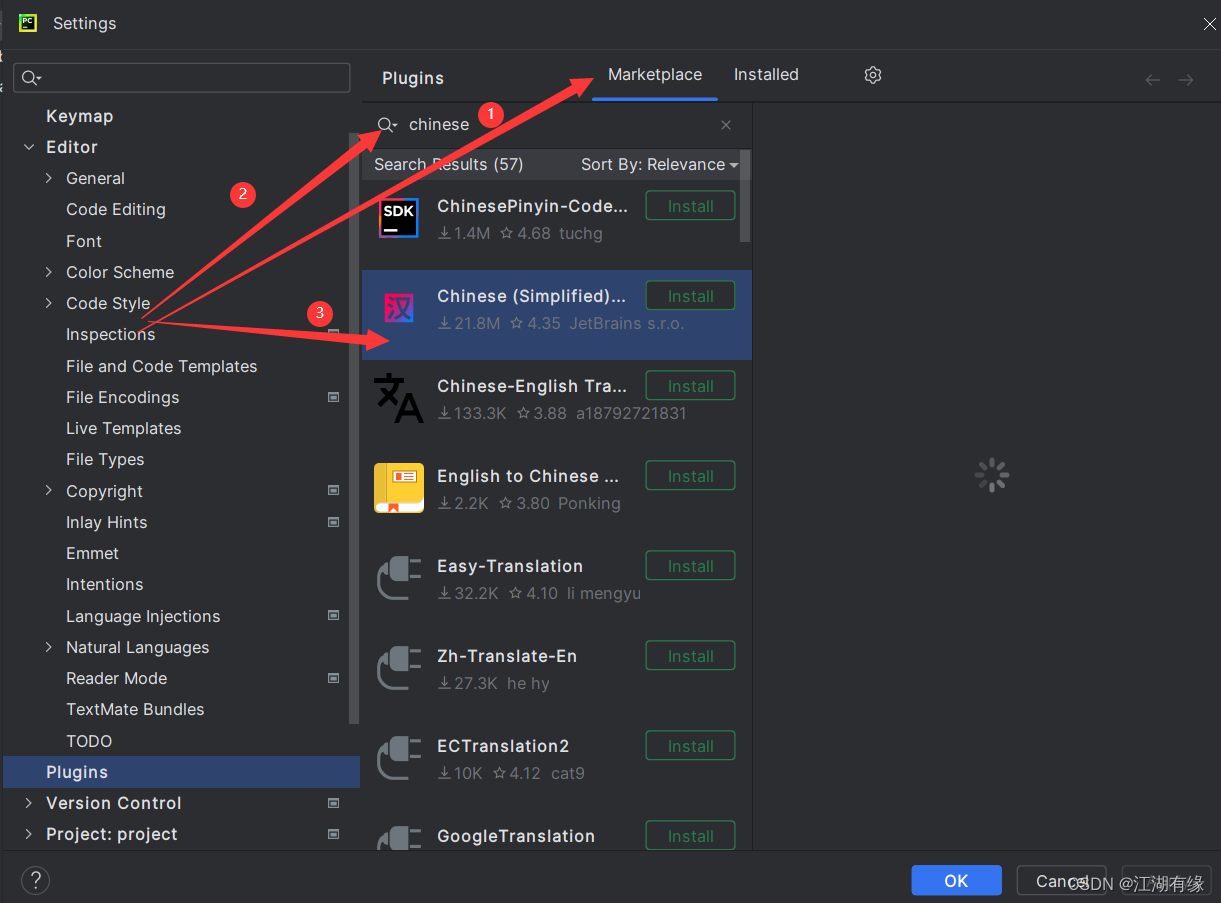Click the search magnifier in plugin search
The width and height of the screenshot is (1221, 903).
point(386,124)
